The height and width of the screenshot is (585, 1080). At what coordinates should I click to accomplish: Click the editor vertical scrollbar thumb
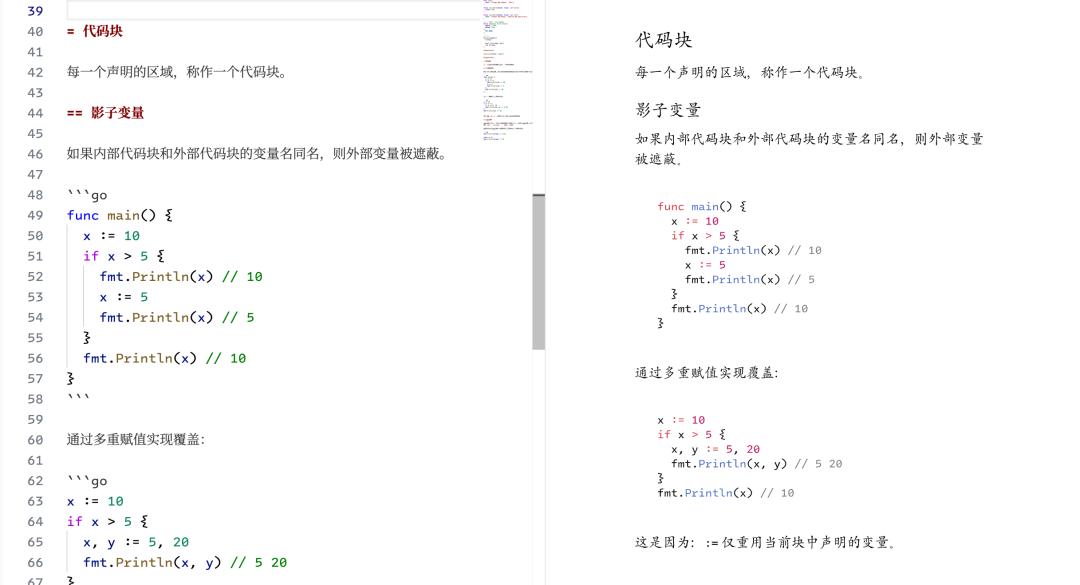click(539, 272)
